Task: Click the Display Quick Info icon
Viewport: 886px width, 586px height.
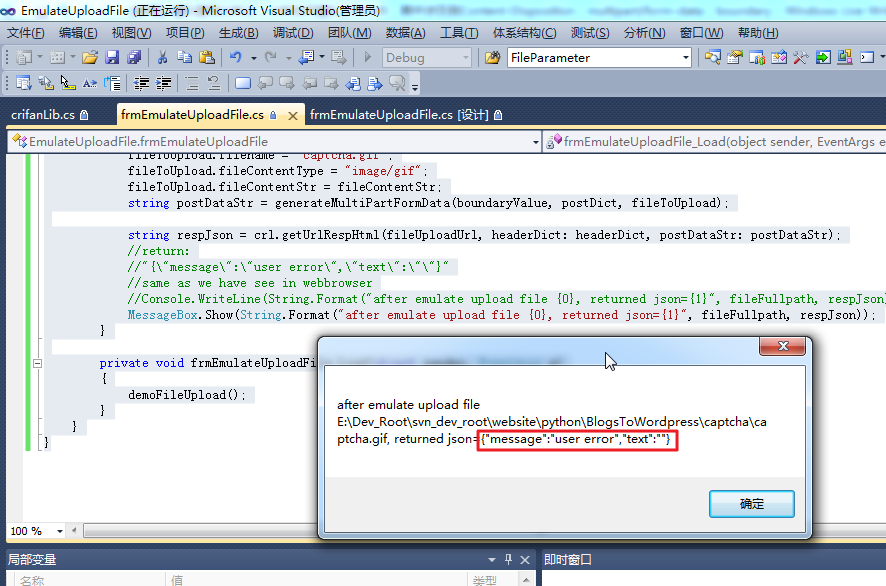Action: click(x=68, y=84)
